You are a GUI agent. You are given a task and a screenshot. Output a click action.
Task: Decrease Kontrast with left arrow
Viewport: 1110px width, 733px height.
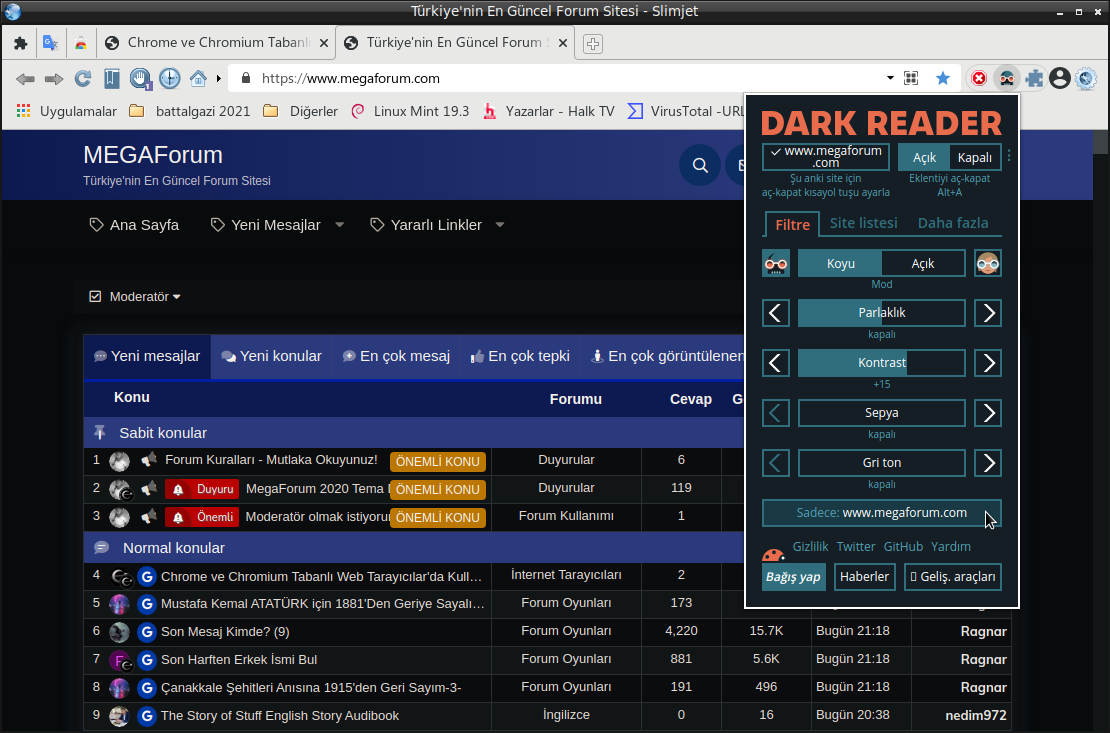[x=776, y=363]
